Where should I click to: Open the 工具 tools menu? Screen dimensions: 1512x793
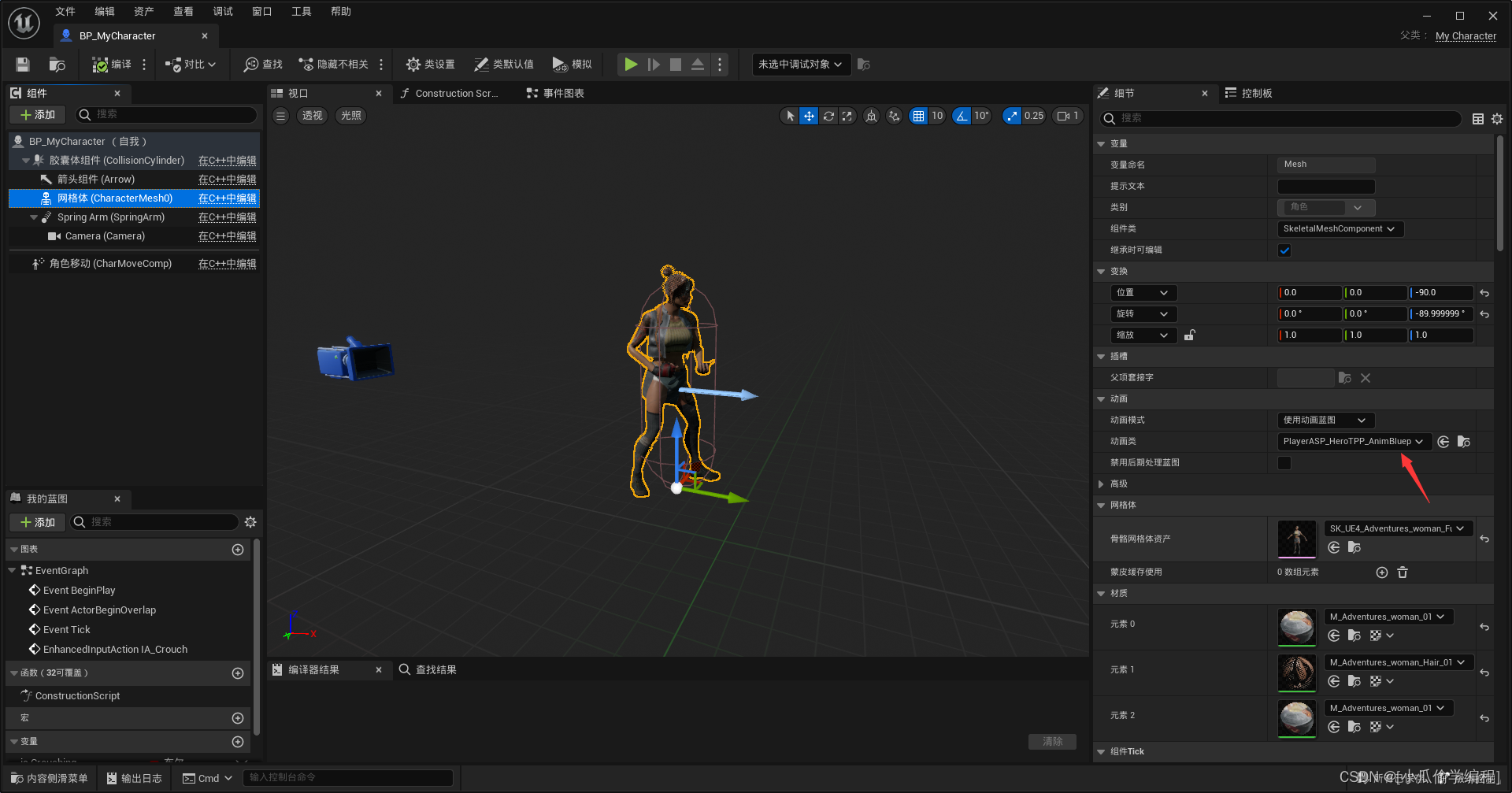(x=302, y=11)
